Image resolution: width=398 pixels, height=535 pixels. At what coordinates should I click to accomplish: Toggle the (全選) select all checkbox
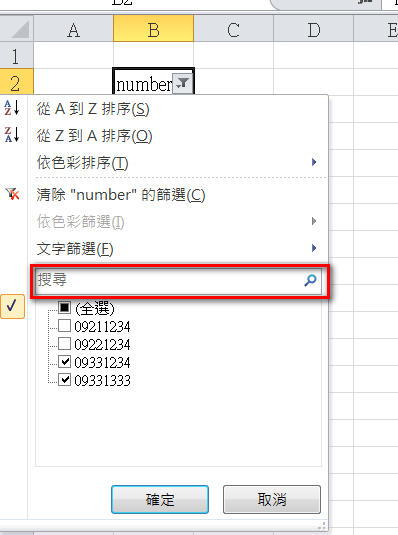[x=64, y=307]
